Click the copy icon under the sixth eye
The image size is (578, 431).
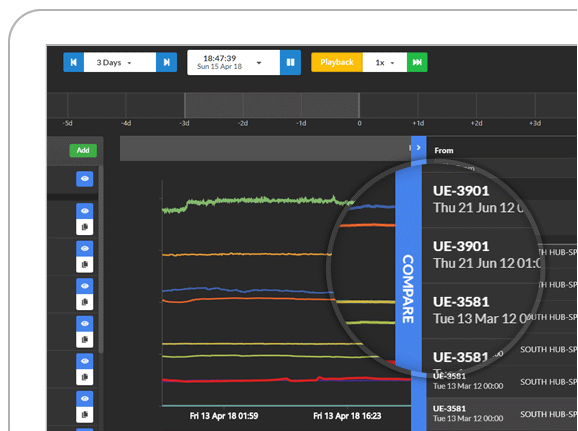[x=85, y=377]
